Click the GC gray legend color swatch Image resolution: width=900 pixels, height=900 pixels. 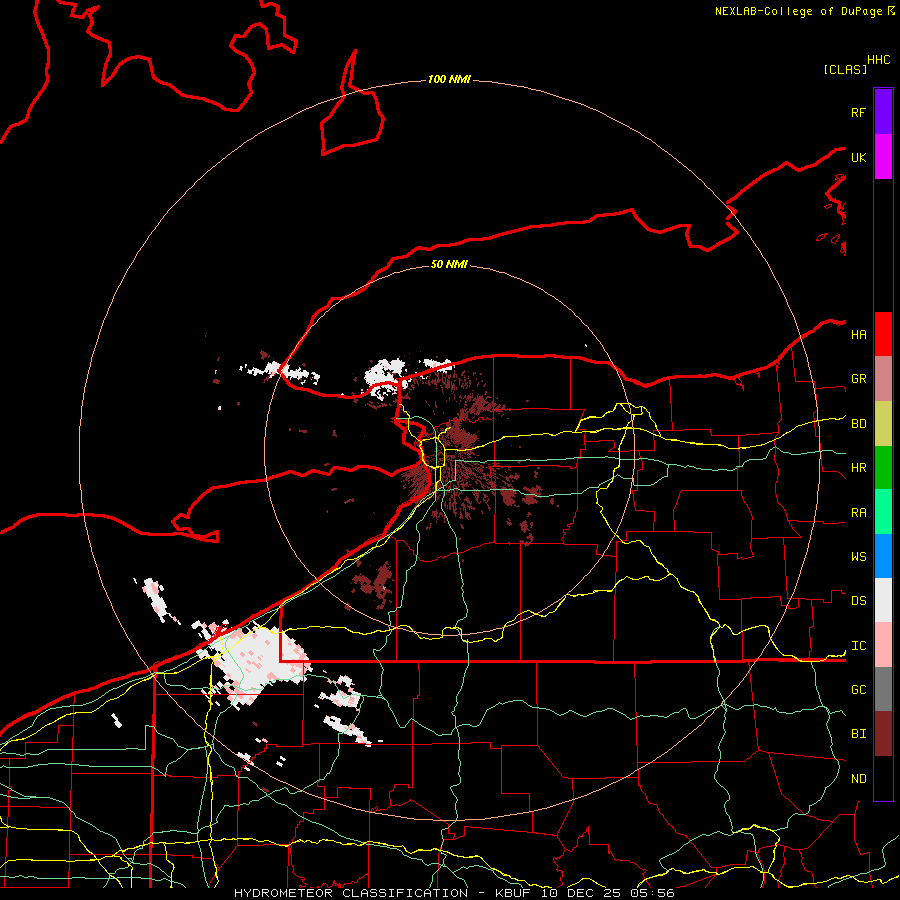883,689
